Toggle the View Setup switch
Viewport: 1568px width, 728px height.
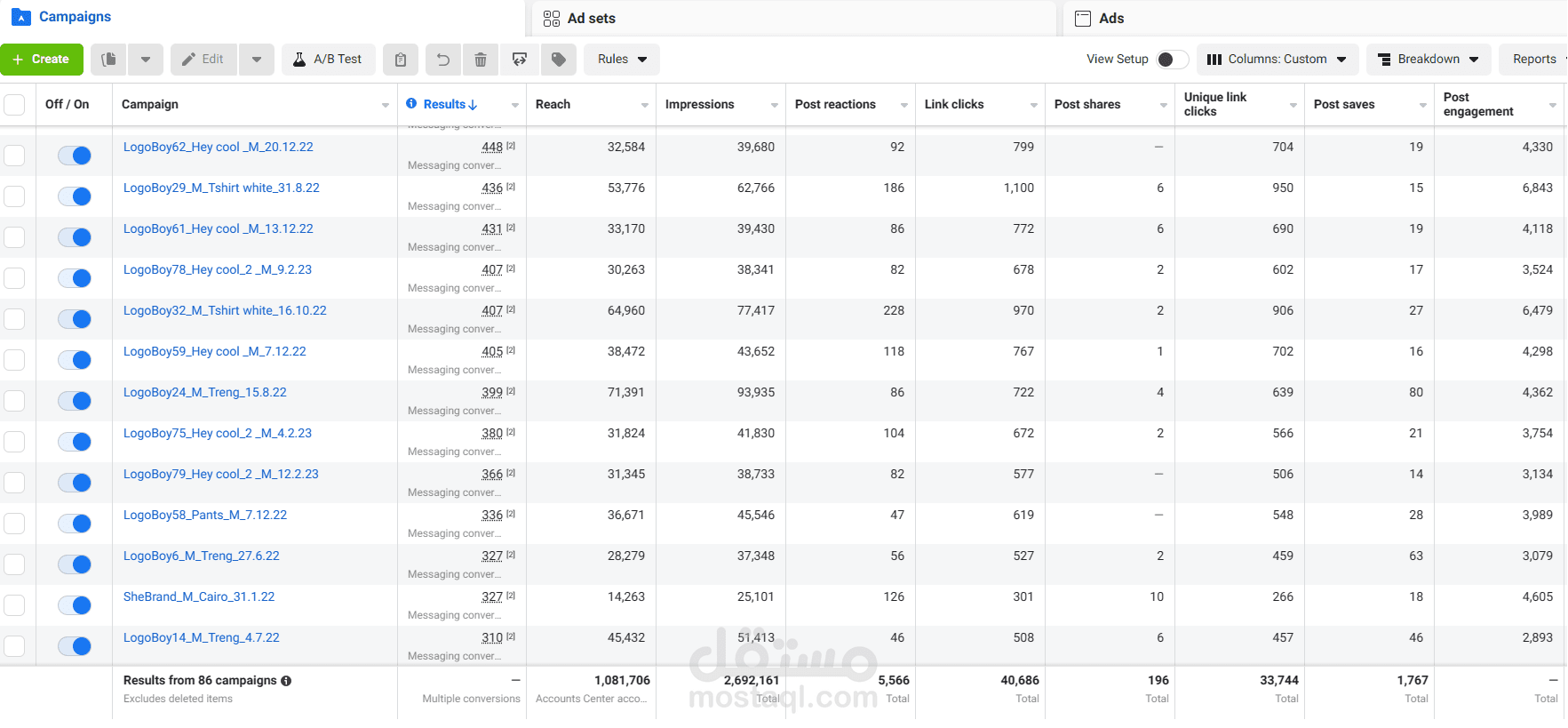point(1173,60)
